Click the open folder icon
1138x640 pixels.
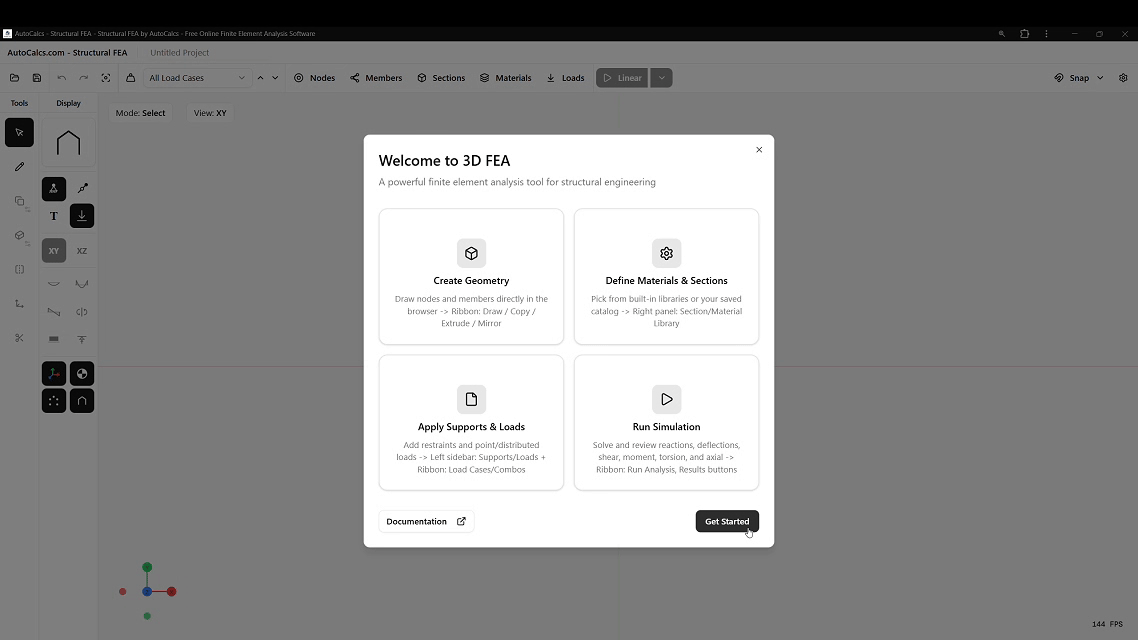pos(14,78)
